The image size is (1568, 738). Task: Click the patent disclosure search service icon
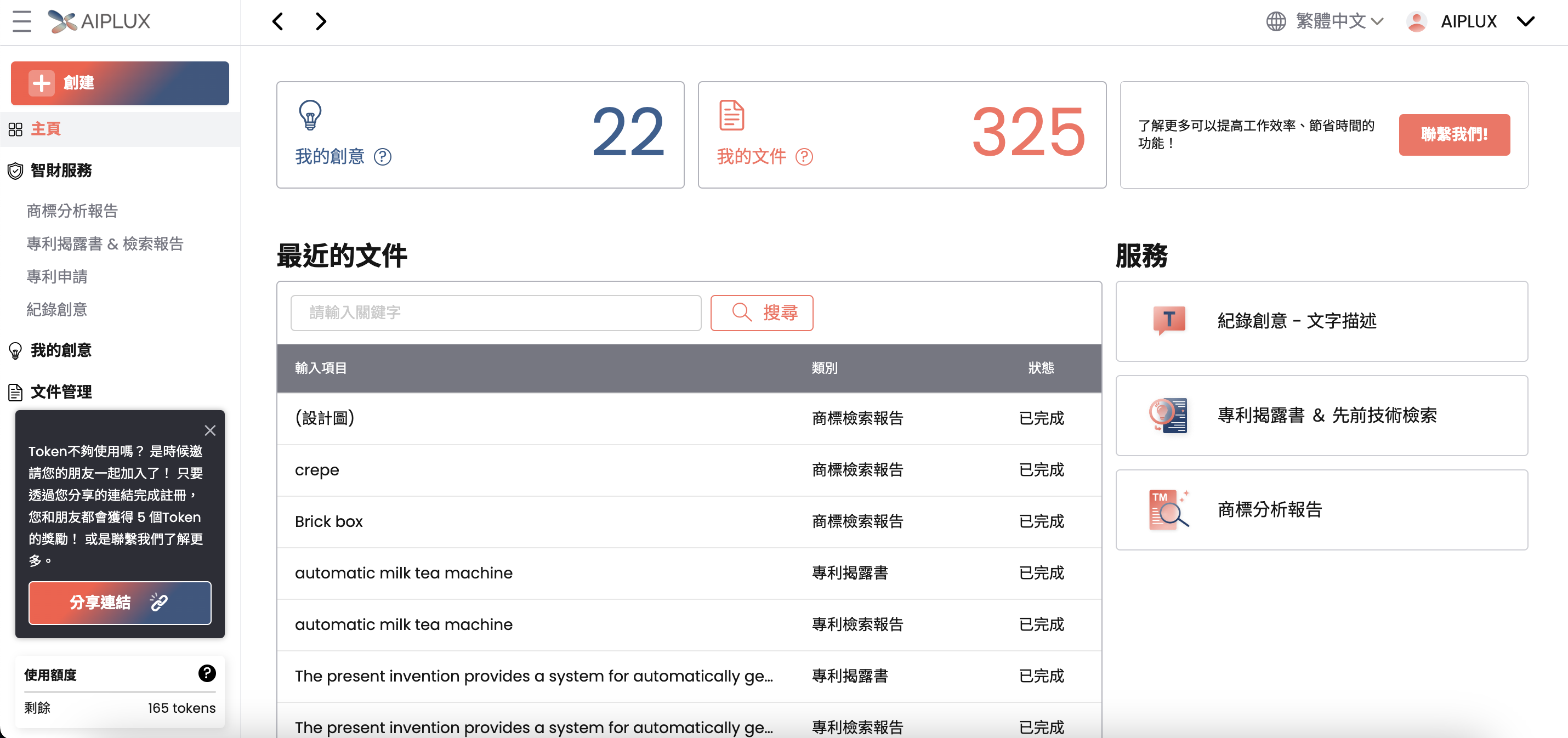click(x=1168, y=415)
